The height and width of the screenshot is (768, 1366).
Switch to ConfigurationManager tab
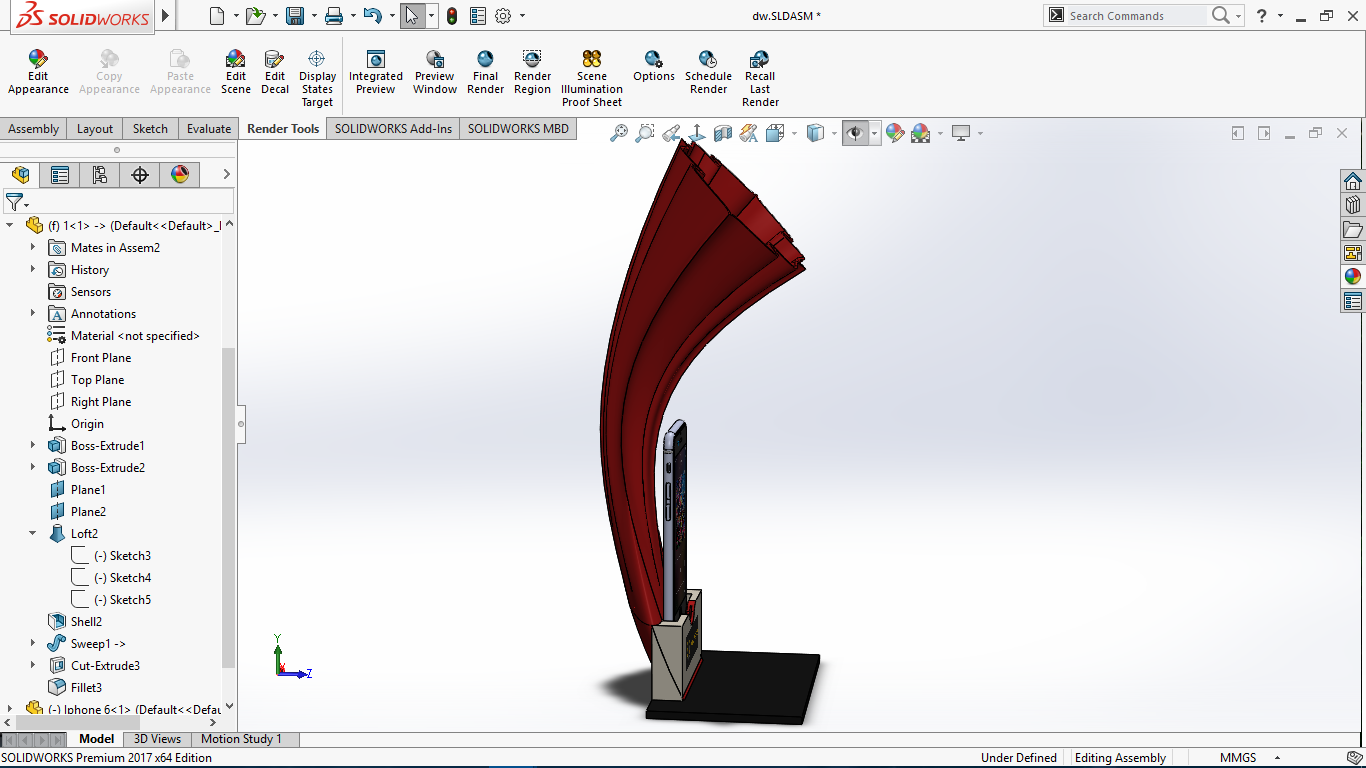pyautogui.click(x=100, y=175)
